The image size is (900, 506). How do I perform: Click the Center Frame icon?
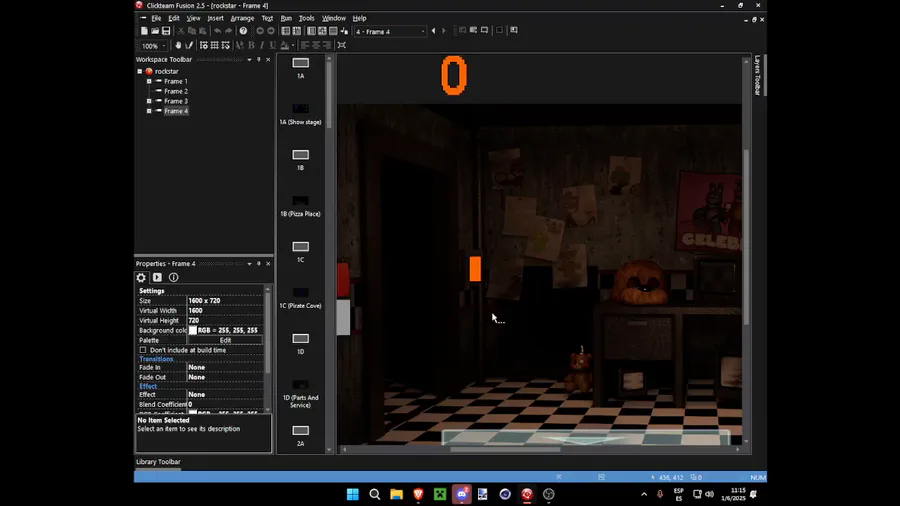[x=342, y=45]
